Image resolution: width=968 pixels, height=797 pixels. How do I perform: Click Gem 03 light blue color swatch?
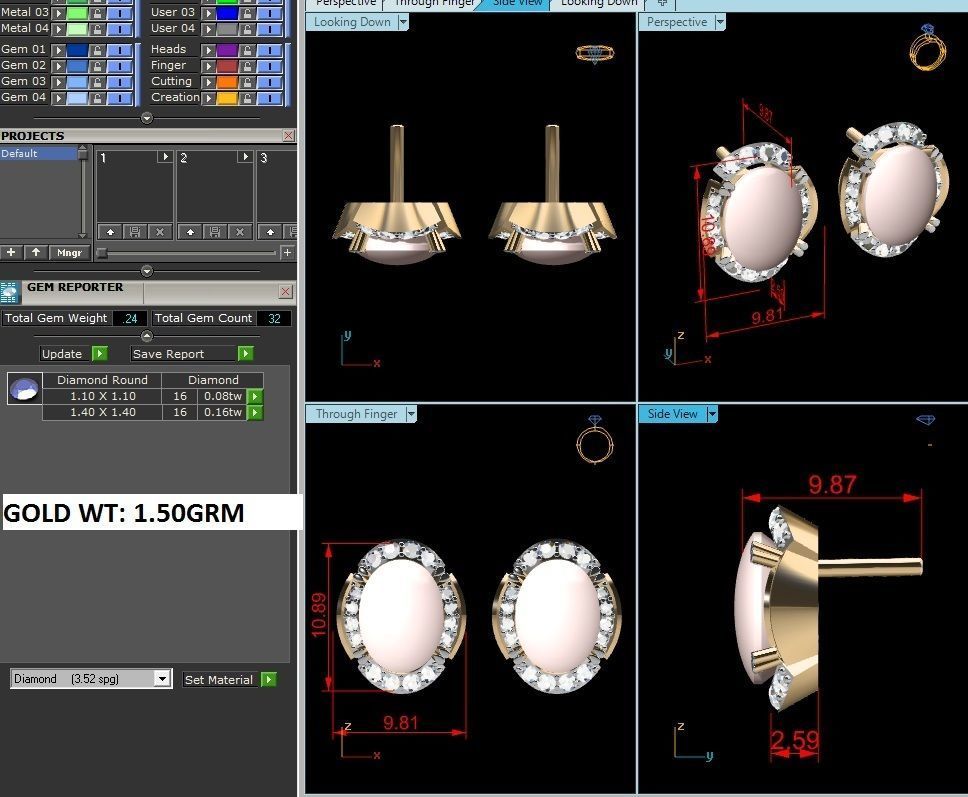(x=77, y=81)
